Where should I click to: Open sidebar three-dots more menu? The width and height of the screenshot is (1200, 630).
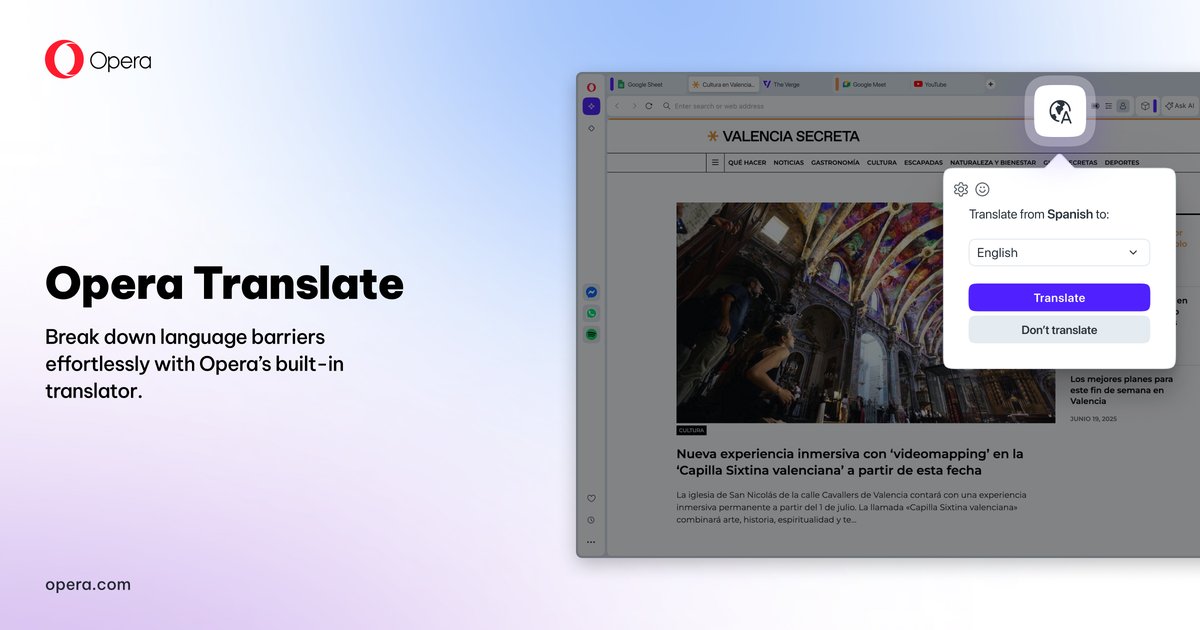[591, 542]
